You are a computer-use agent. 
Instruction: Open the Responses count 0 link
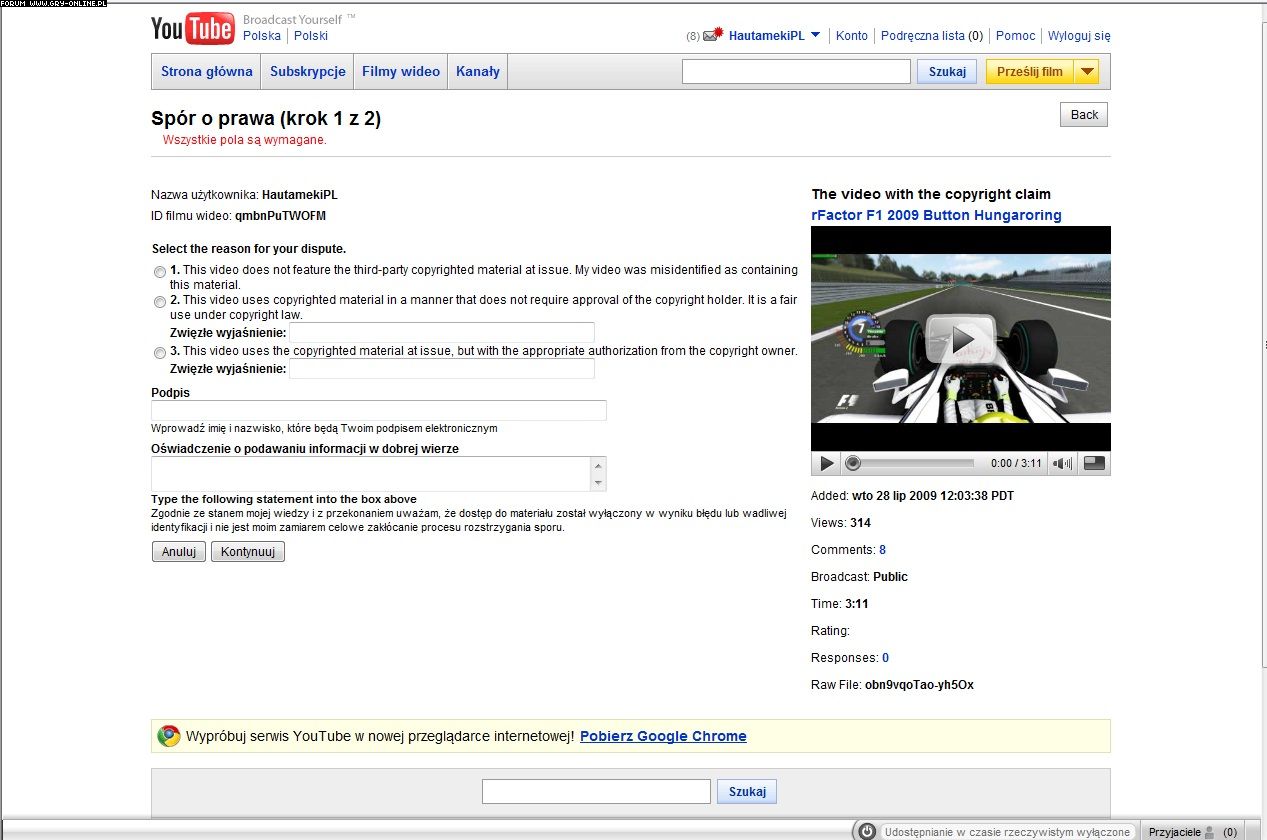(x=885, y=658)
